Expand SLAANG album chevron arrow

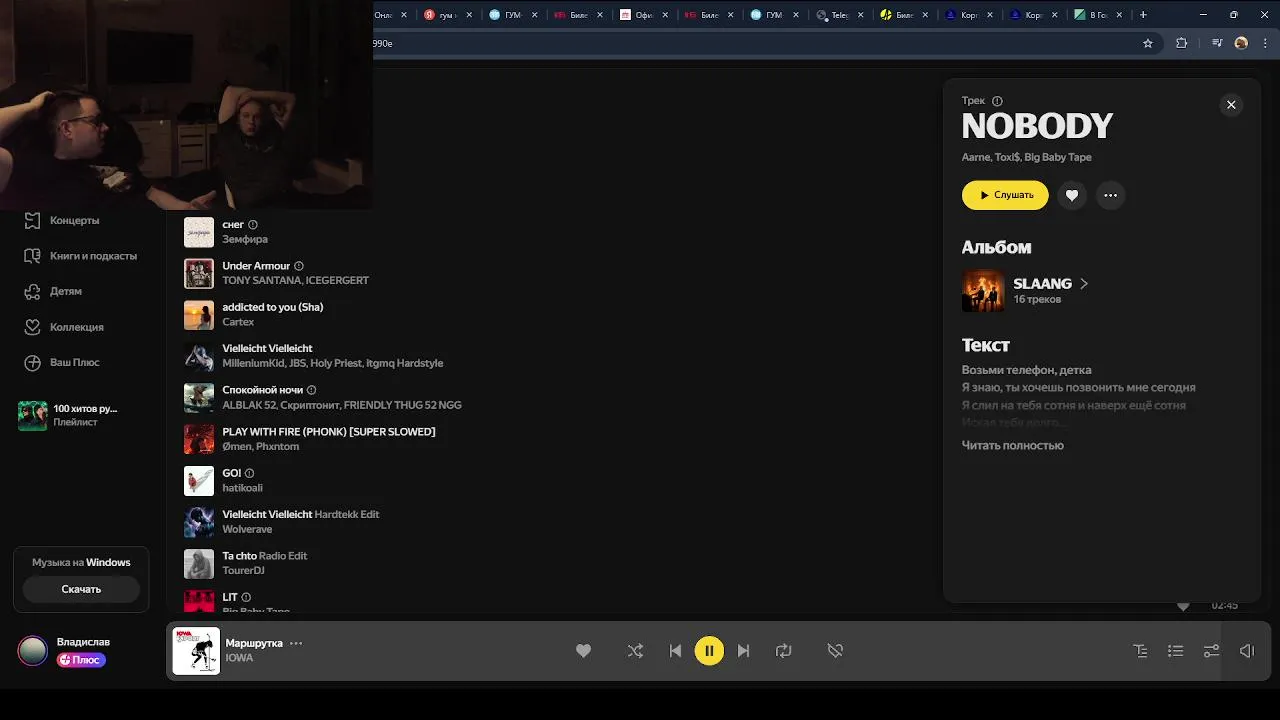[x=1084, y=284]
